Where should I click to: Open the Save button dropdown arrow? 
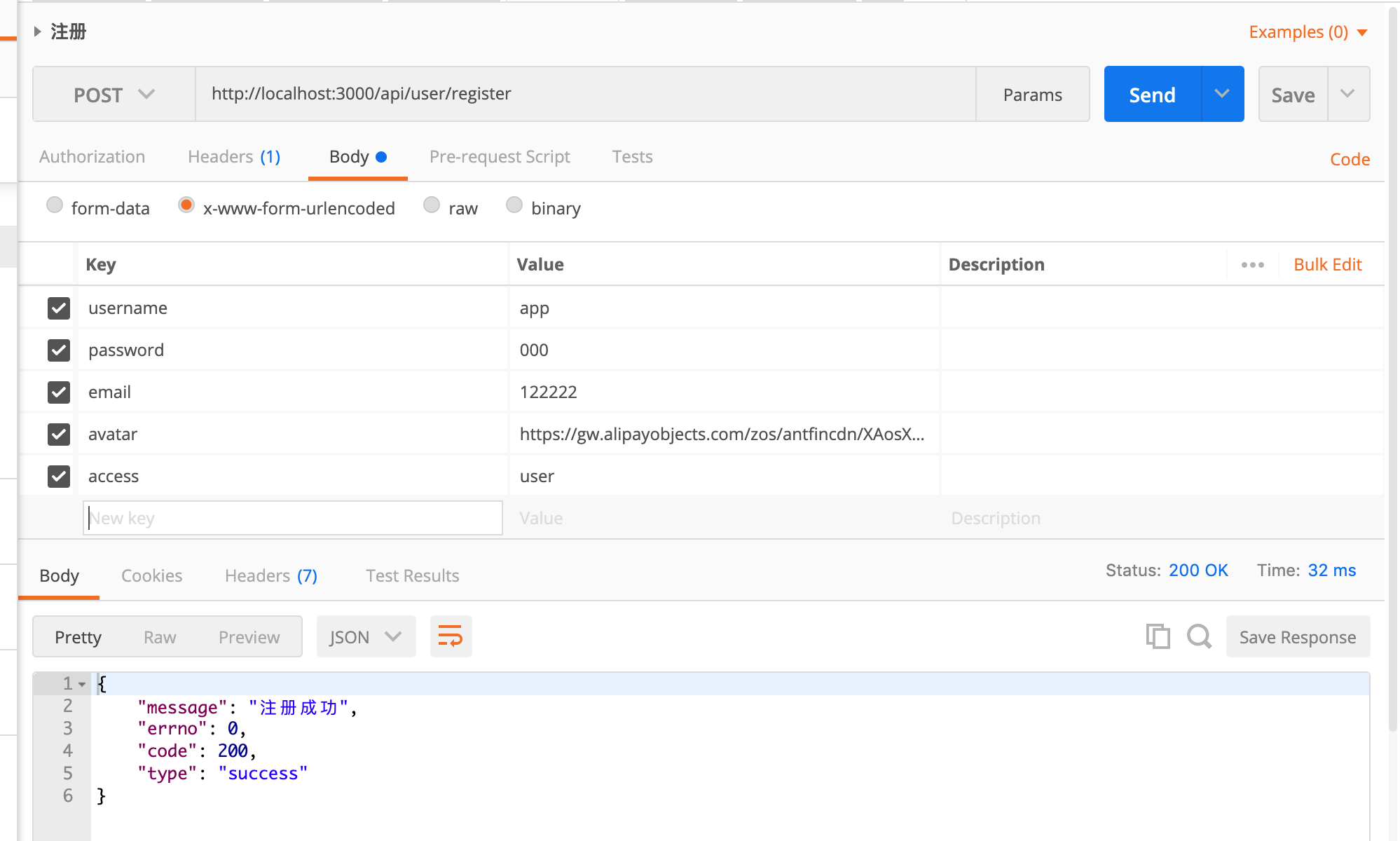(1347, 94)
